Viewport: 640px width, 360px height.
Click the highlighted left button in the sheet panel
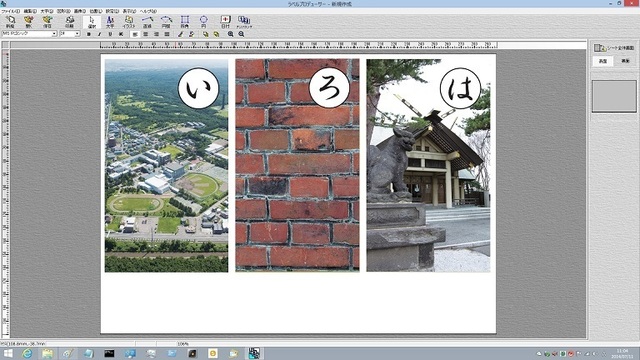603,61
